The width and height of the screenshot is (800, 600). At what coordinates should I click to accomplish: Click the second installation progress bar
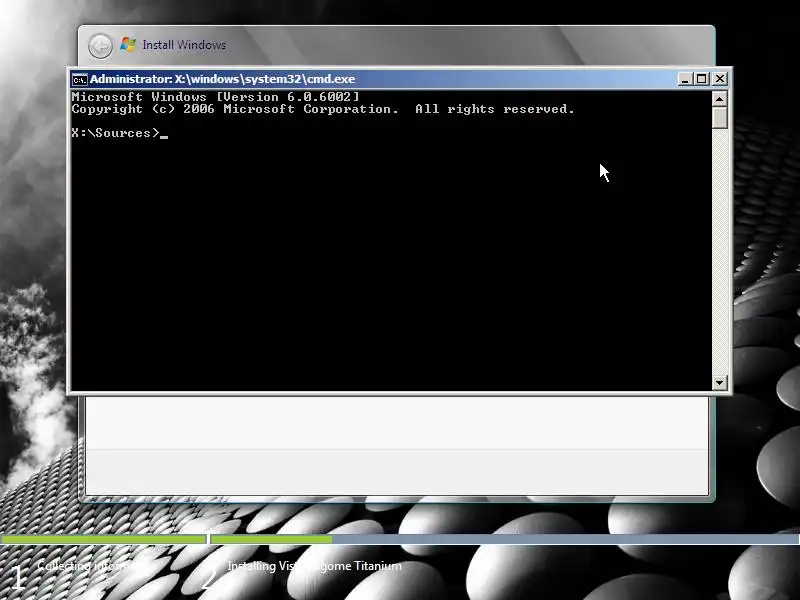click(505, 539)
